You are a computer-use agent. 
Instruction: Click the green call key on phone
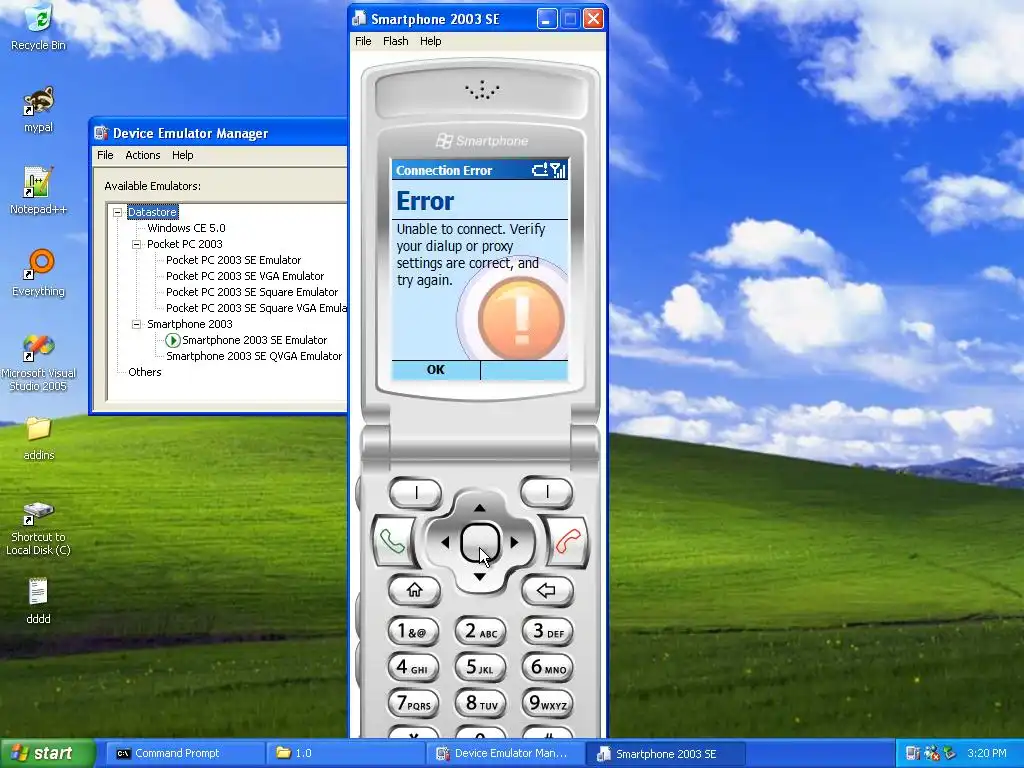pos(393,541)
